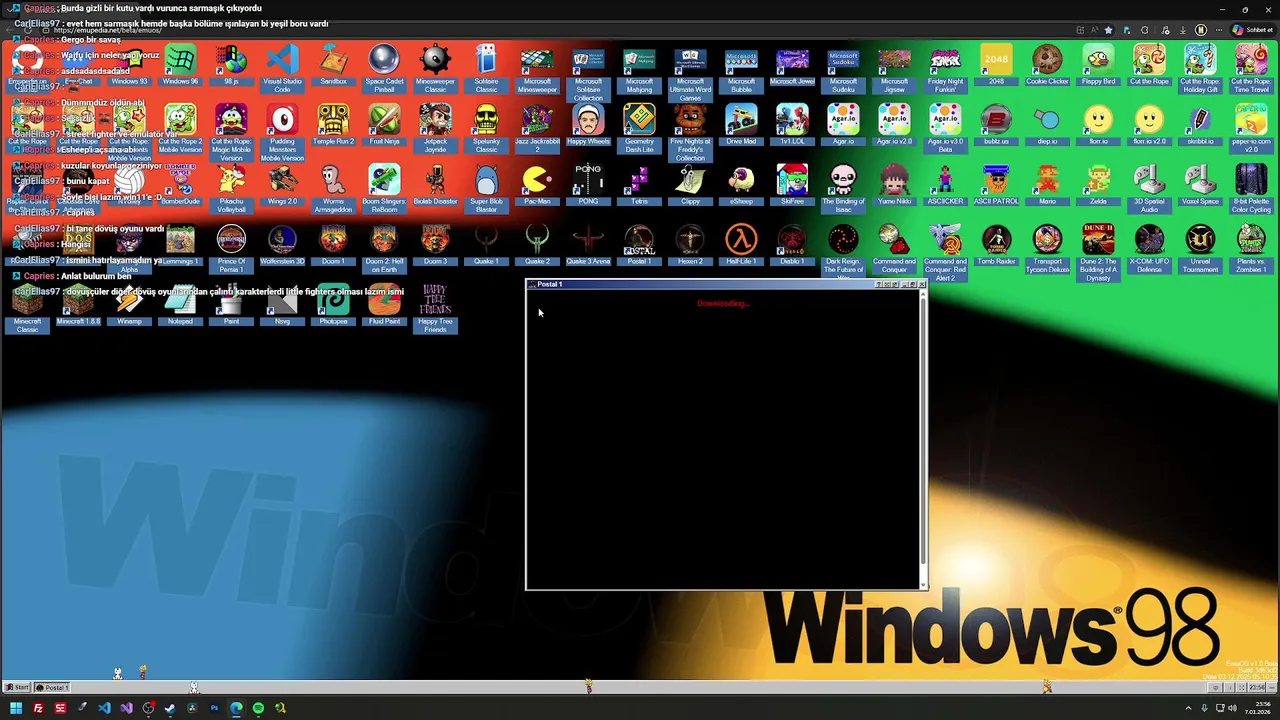Open the Win98 Start button
1280x720 pixels.
pos(17,687)
